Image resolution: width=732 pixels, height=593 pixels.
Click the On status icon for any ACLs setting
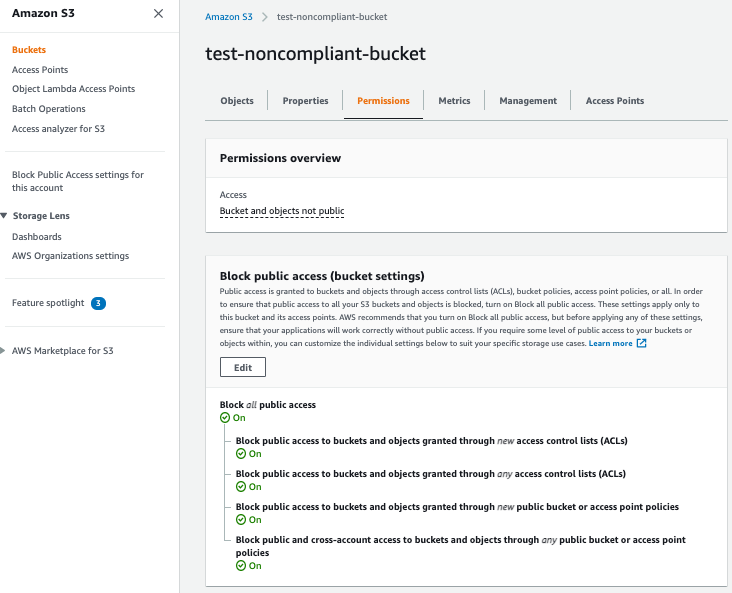(x=241, y=487)
